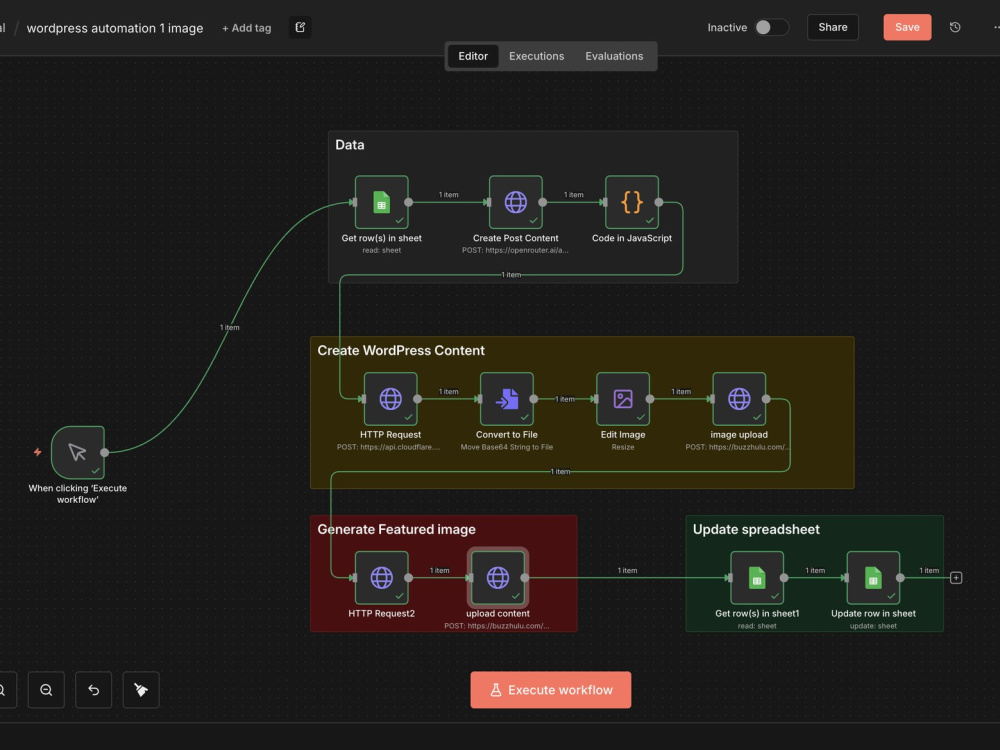Select the Data sticky note title
The height and width of the screenshot is (750, 1000).
349,145
